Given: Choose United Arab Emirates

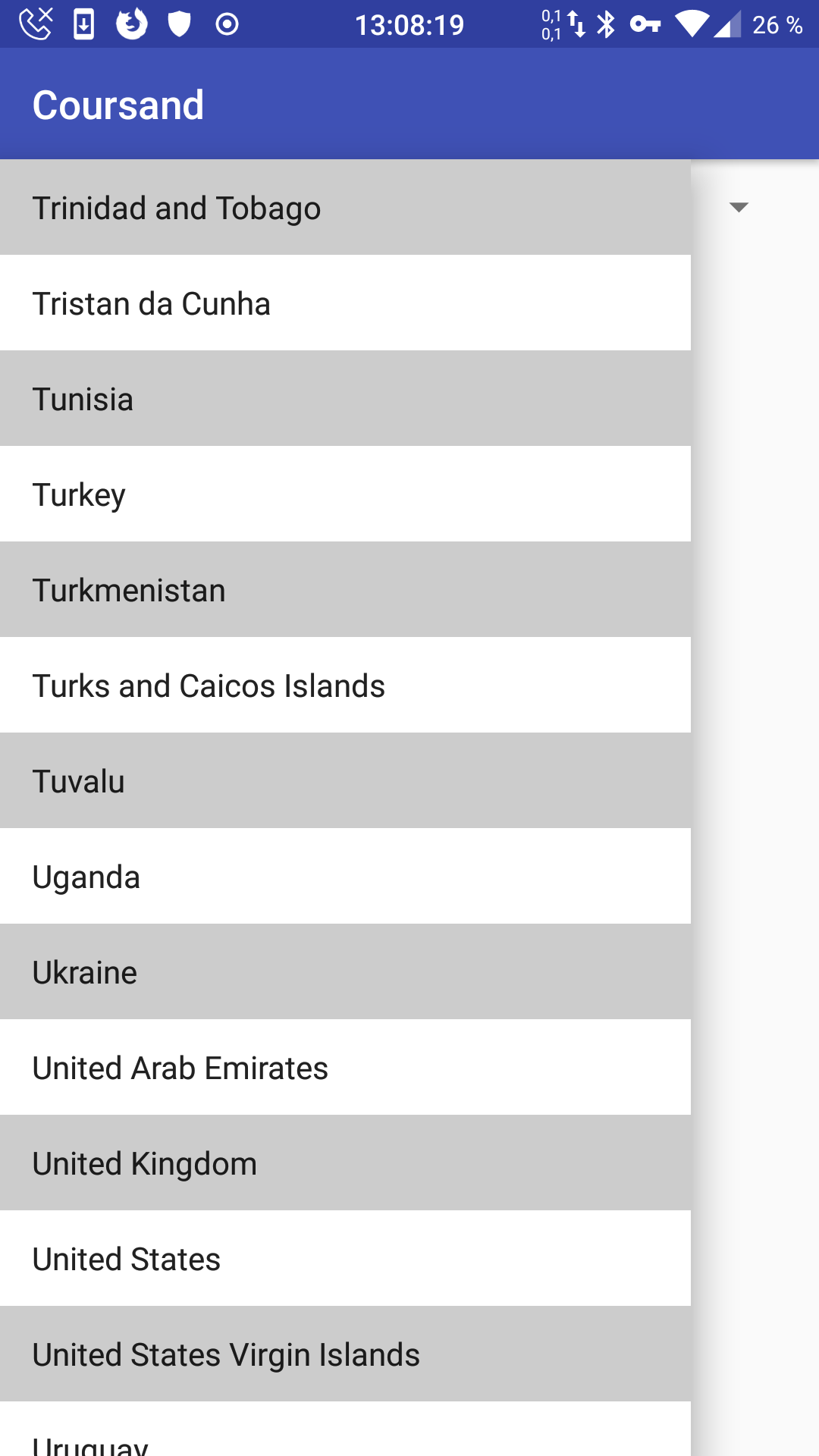Looking at the screenshot, I should 345,1068.
